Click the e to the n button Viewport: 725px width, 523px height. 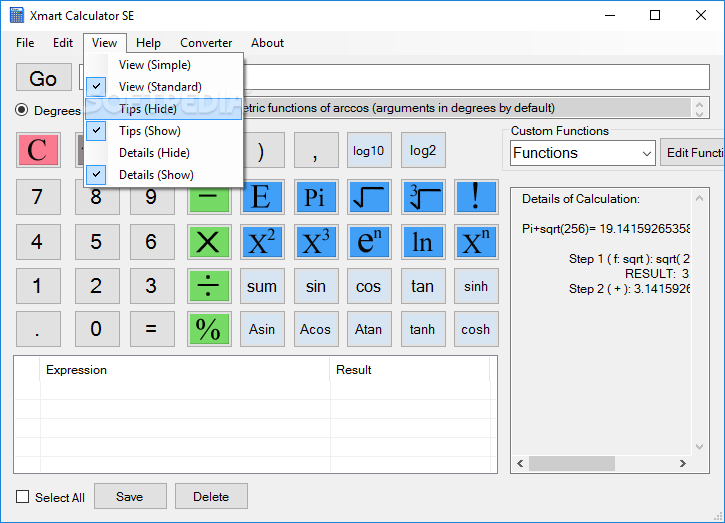(x=369, y=242)
